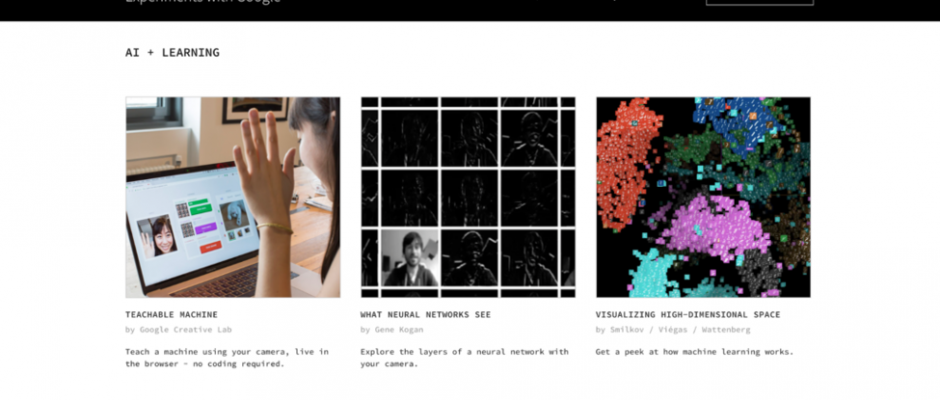Click the man's webcam tile in the grid
Screen dimensions: 940x400
click(x=411, y=258)
